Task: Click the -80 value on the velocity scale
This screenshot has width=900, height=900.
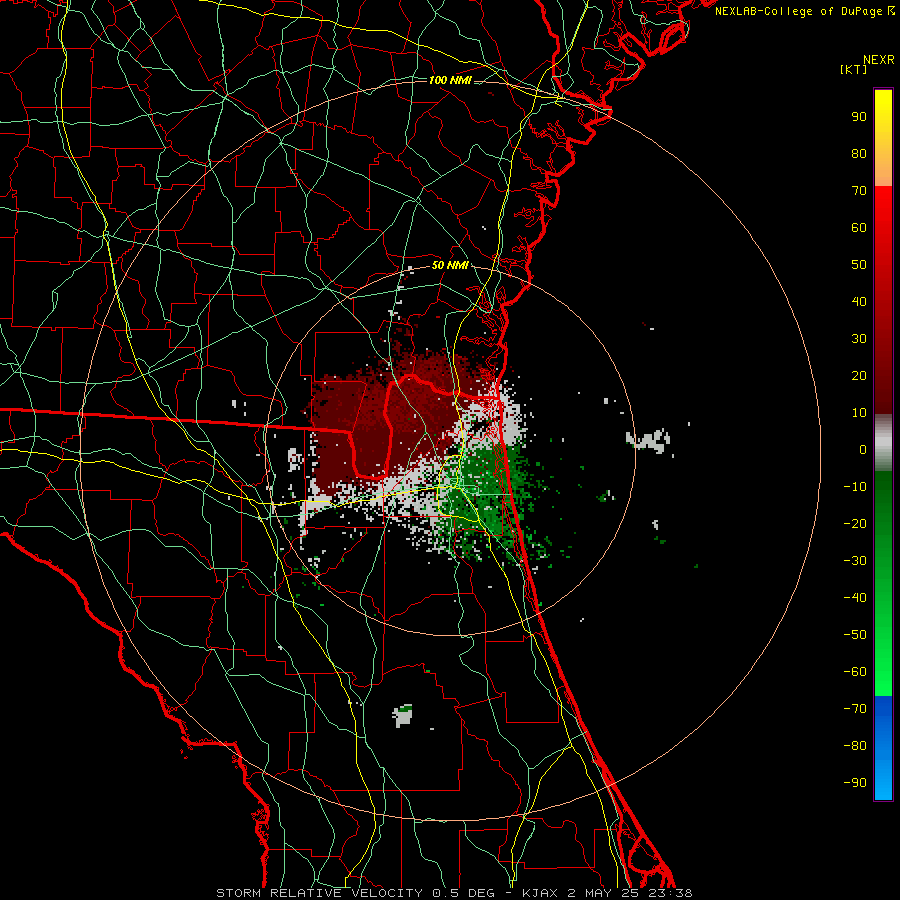Action: coord(855,746)
